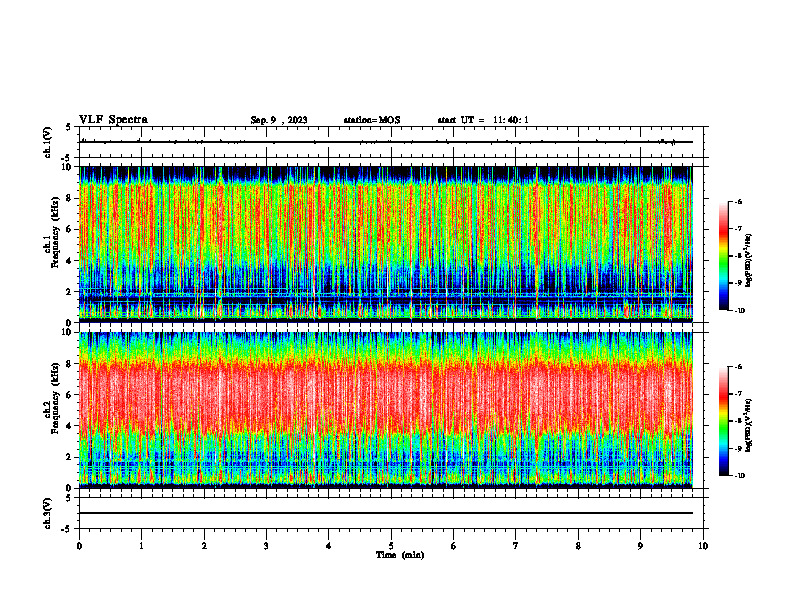Click ch.1 frequency tick "4" kHz
This screenshot has width=792, height=612.
tap(70, 261)
